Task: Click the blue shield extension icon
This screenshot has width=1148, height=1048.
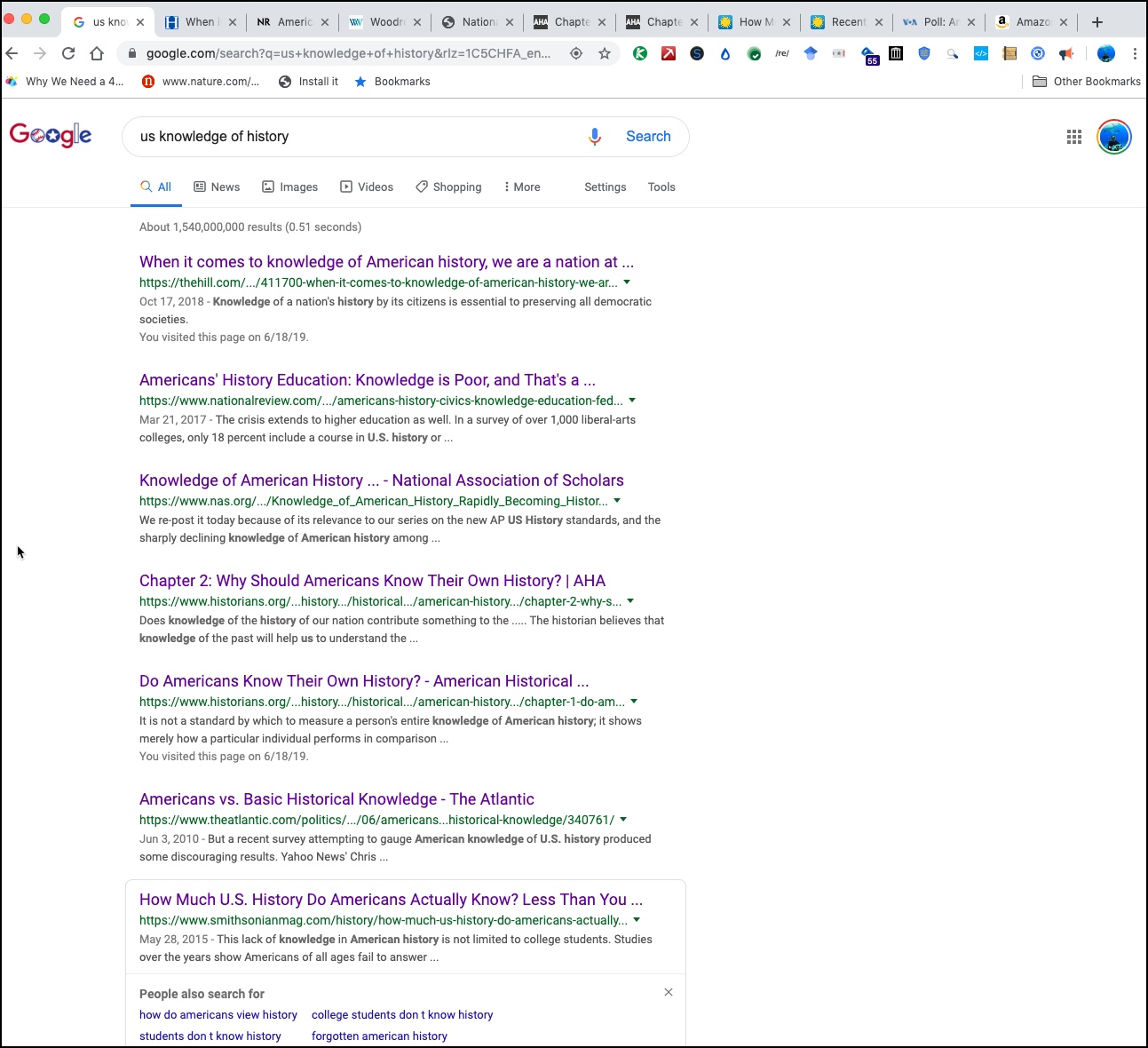Action: [924, 53]
